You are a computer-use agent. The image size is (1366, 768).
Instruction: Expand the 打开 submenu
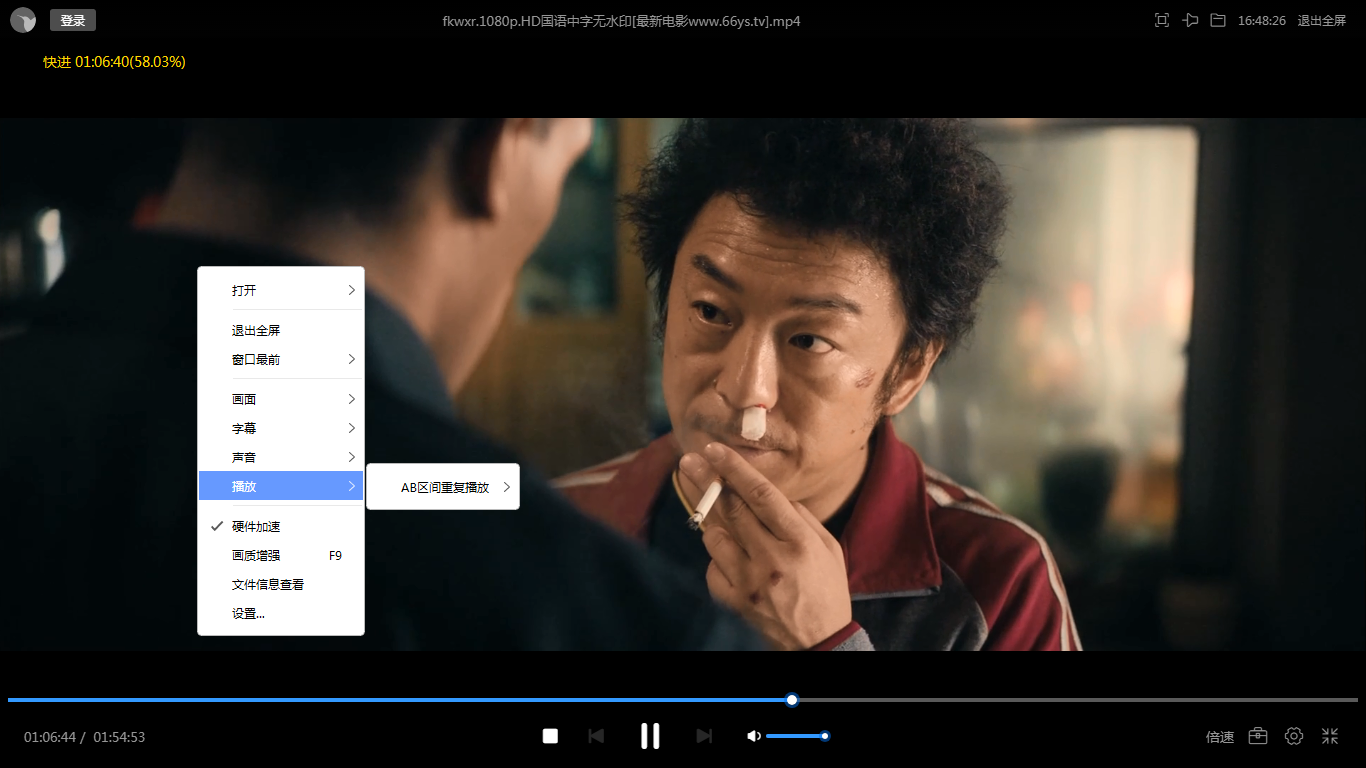click(x=281, y=290)
